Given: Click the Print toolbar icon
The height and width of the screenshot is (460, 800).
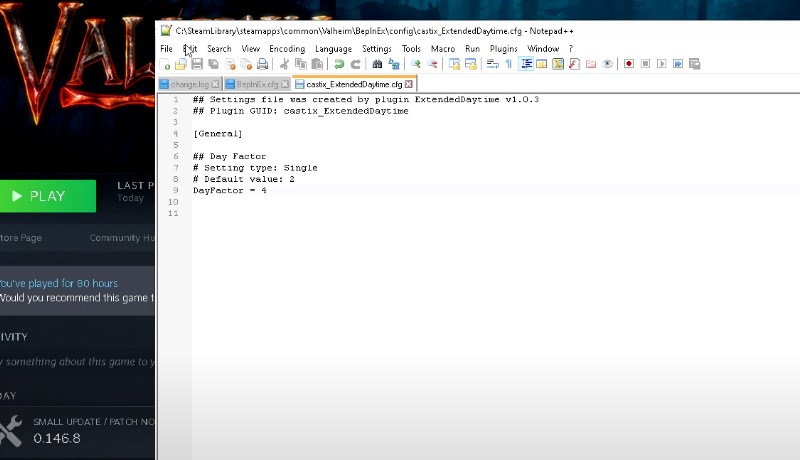Looking at the screenshot, I should click(262, 64).
